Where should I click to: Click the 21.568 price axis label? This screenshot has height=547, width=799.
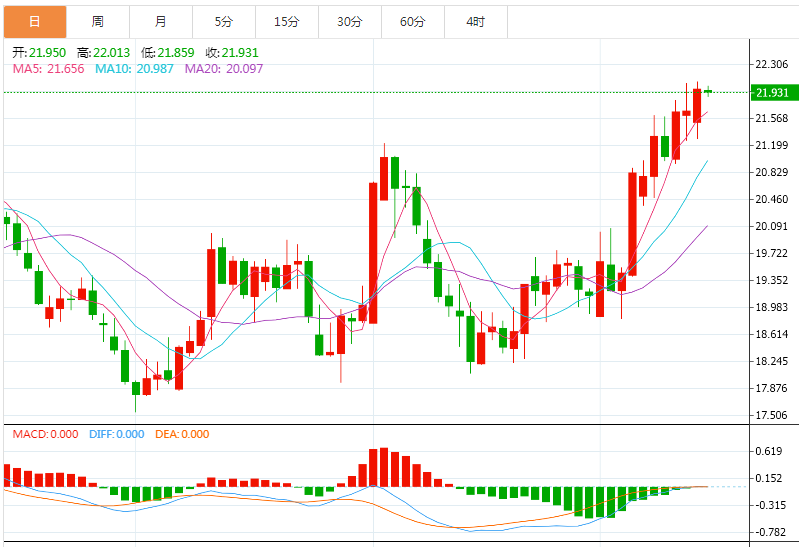coord(771,118)
